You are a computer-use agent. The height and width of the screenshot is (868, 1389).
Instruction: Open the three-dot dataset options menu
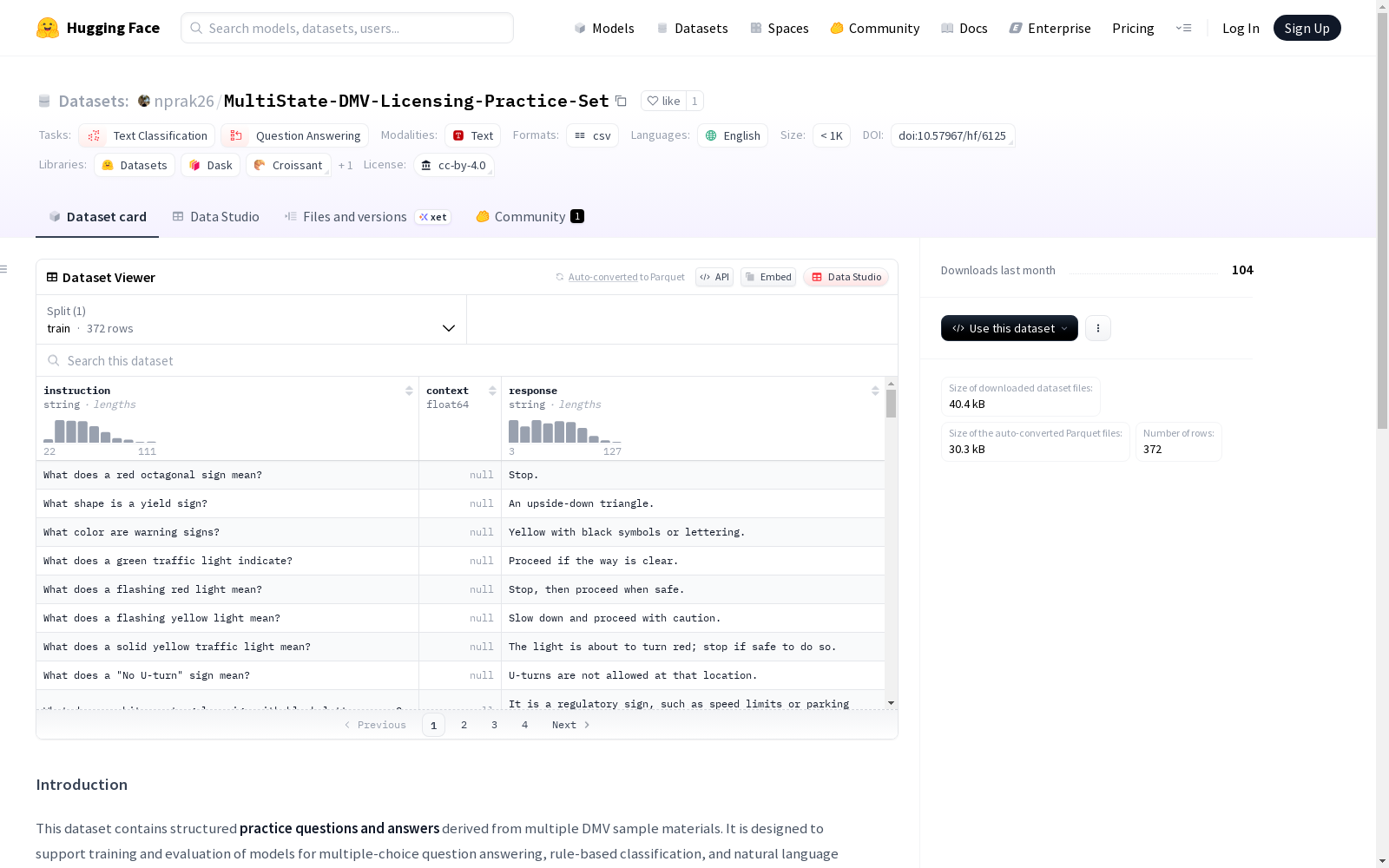1098,328
